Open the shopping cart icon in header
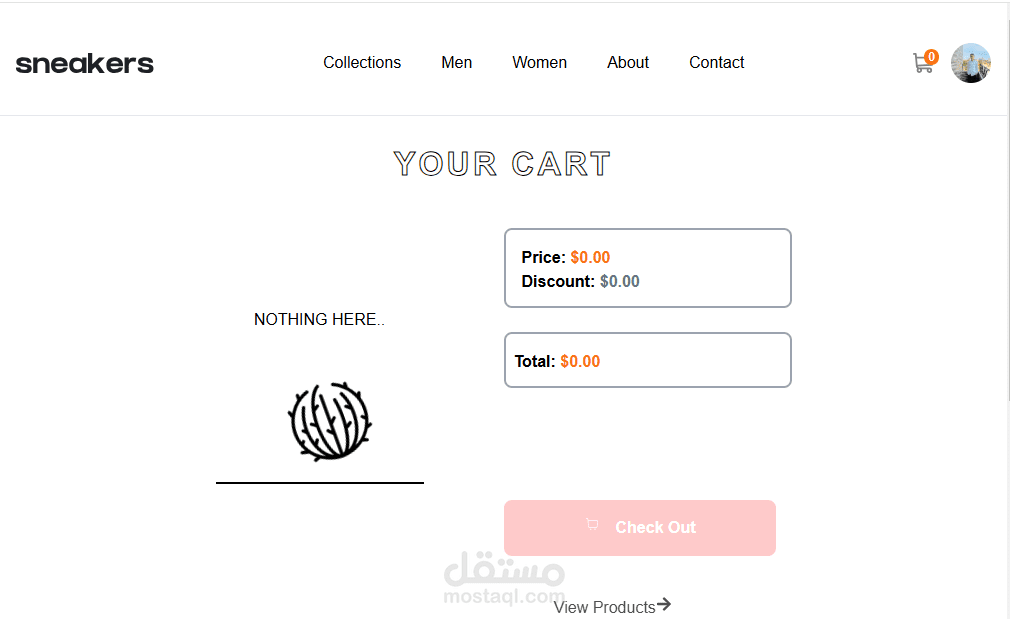 [922, 65]
